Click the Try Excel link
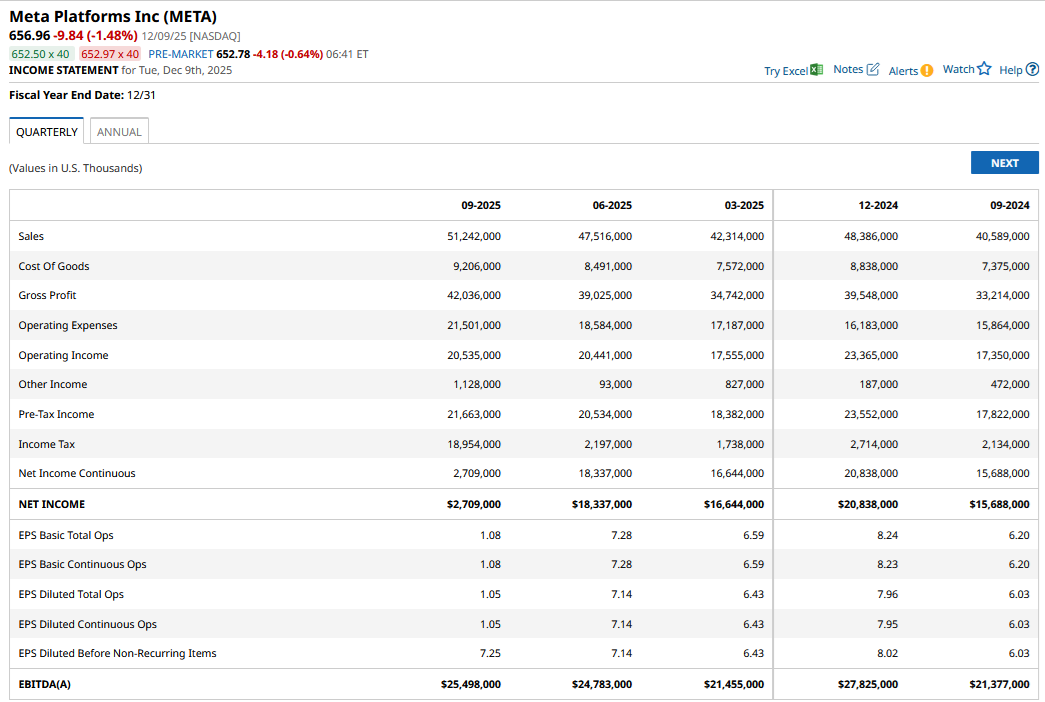 tap(785, 71)
